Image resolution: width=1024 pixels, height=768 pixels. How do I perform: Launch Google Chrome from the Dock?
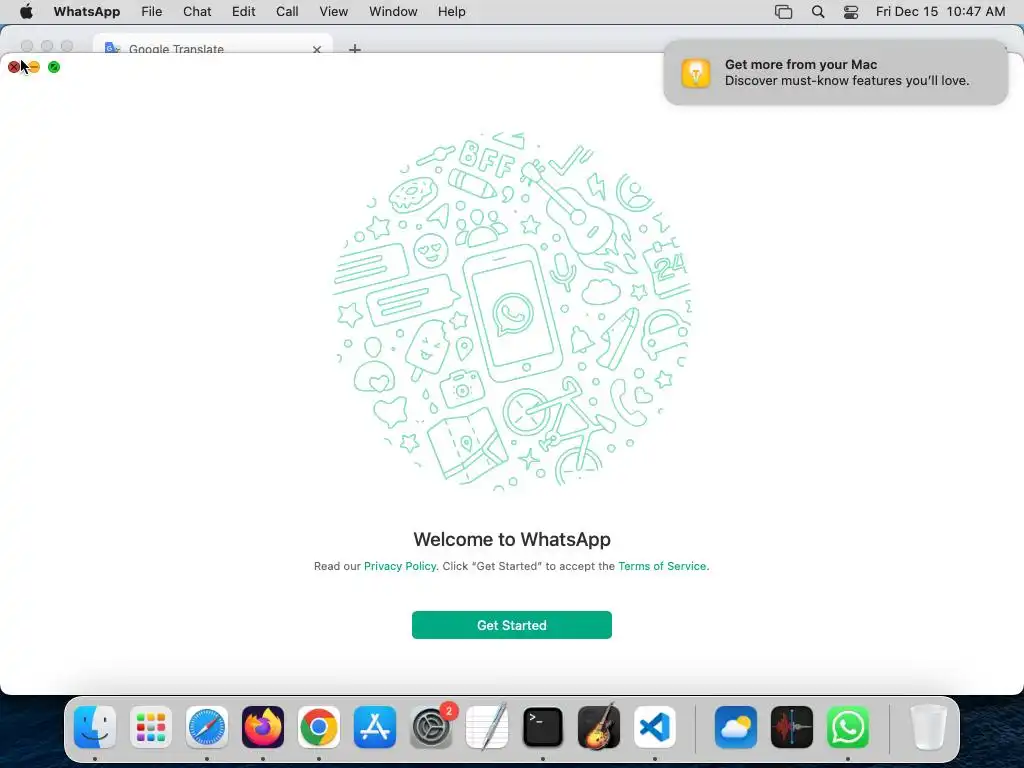coord(319,727)
